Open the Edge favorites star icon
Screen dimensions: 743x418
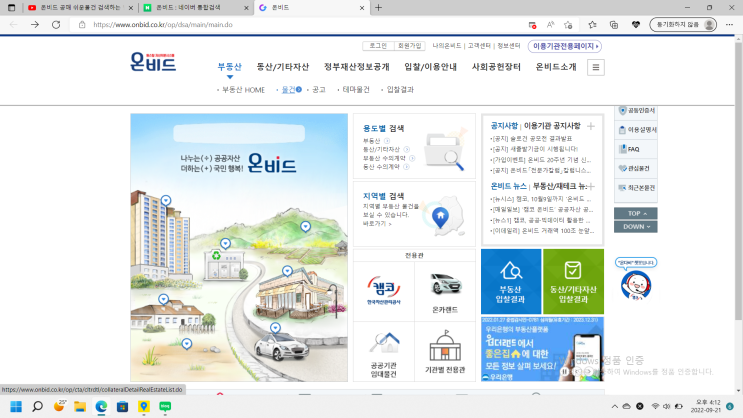[592, 25]
